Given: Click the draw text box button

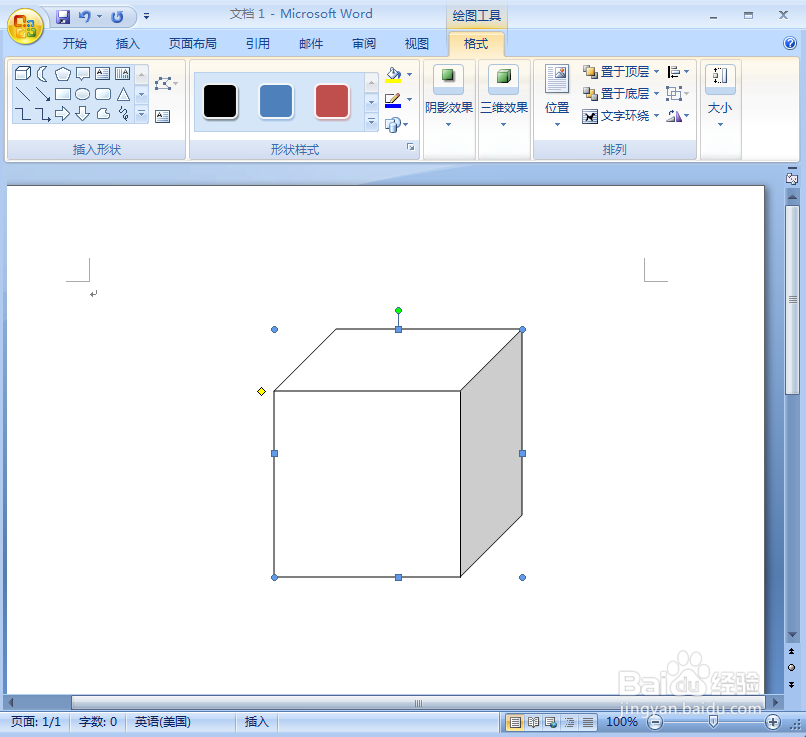Looking at the screenshot, I should point(162,116).
